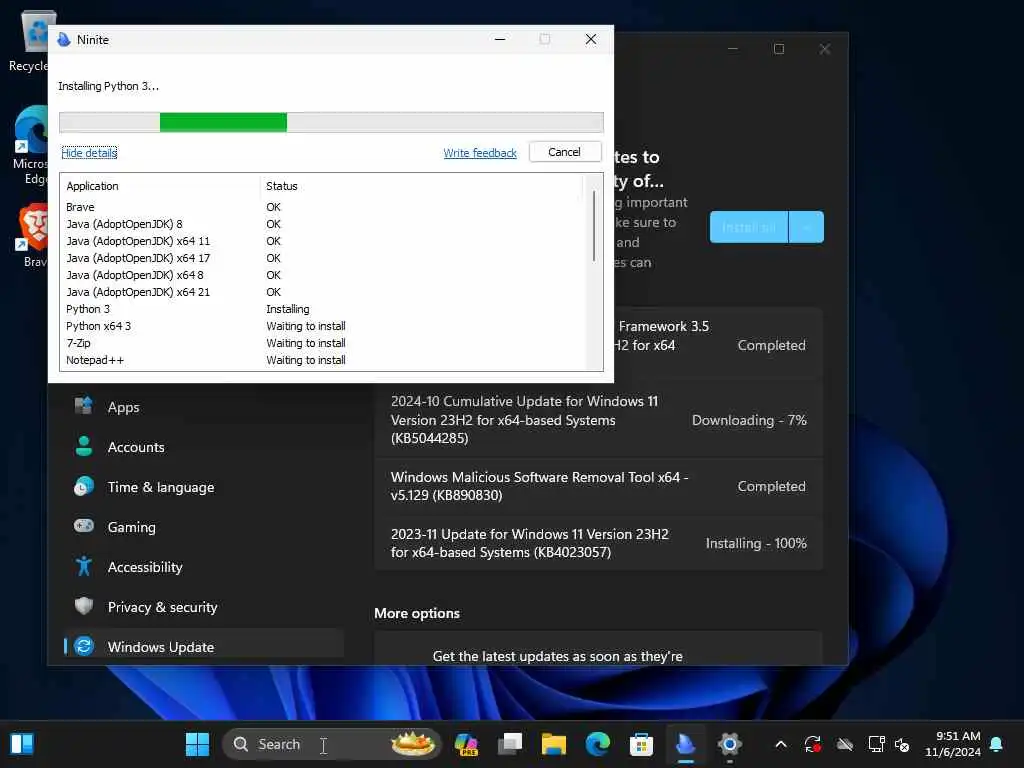Open Accounts in Settings sidebar

[x=204, y=447]
